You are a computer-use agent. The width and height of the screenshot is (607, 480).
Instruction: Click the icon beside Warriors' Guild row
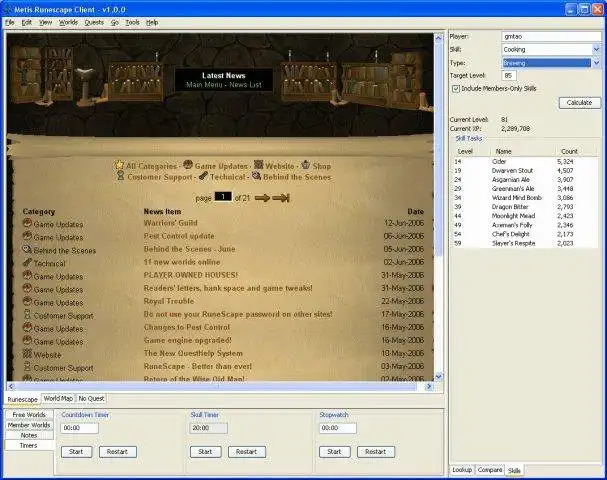point(27,223)
